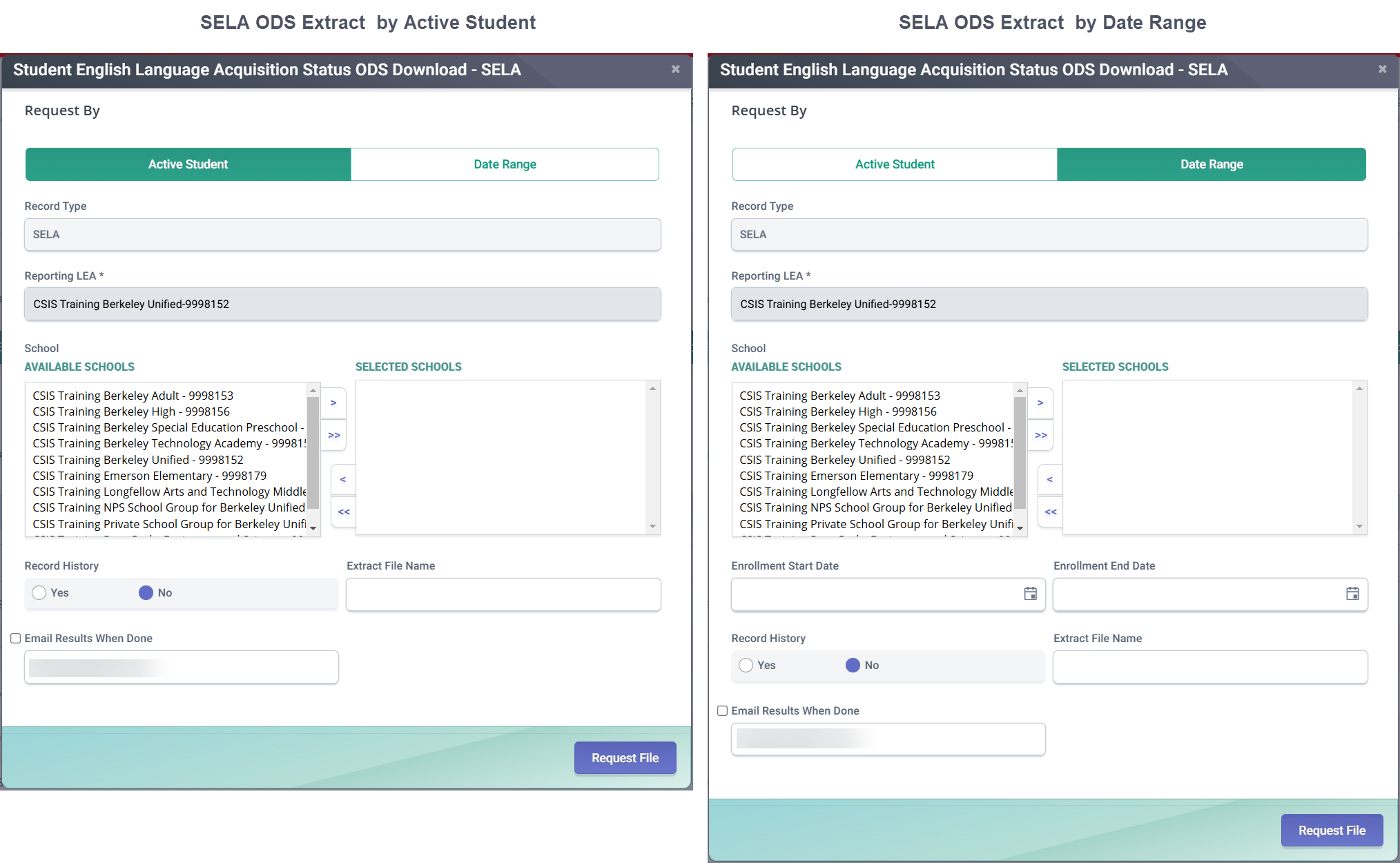Select CSIS Training Berkeley High from available schools

[131, 411]
